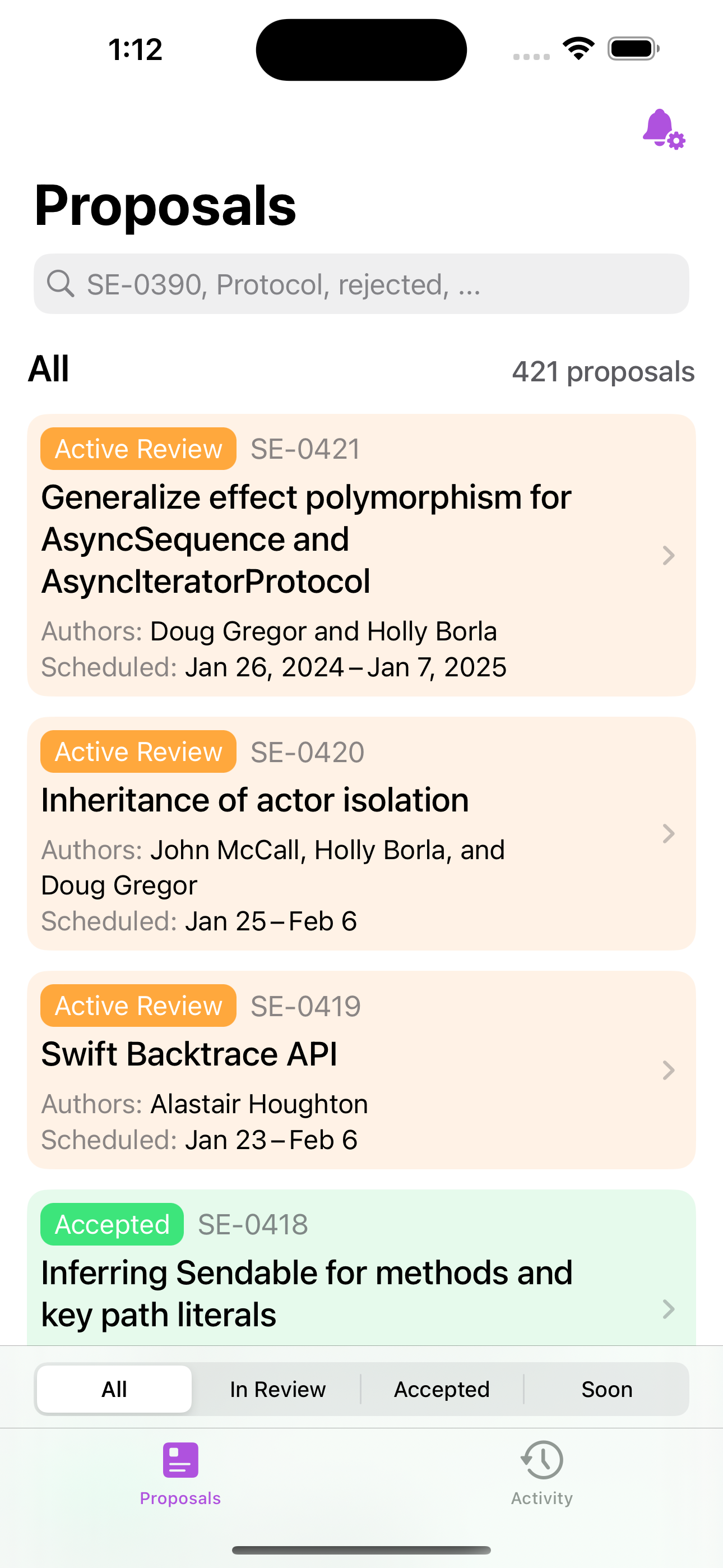723x1568 pixels.
Task: Open the Activity clock icon
Action: click(x=541, y=1459)
